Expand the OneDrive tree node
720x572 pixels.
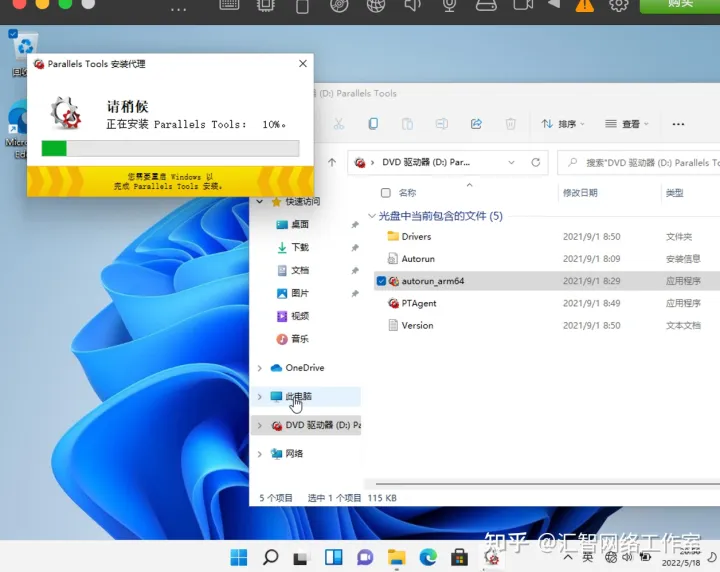[260, 368]
